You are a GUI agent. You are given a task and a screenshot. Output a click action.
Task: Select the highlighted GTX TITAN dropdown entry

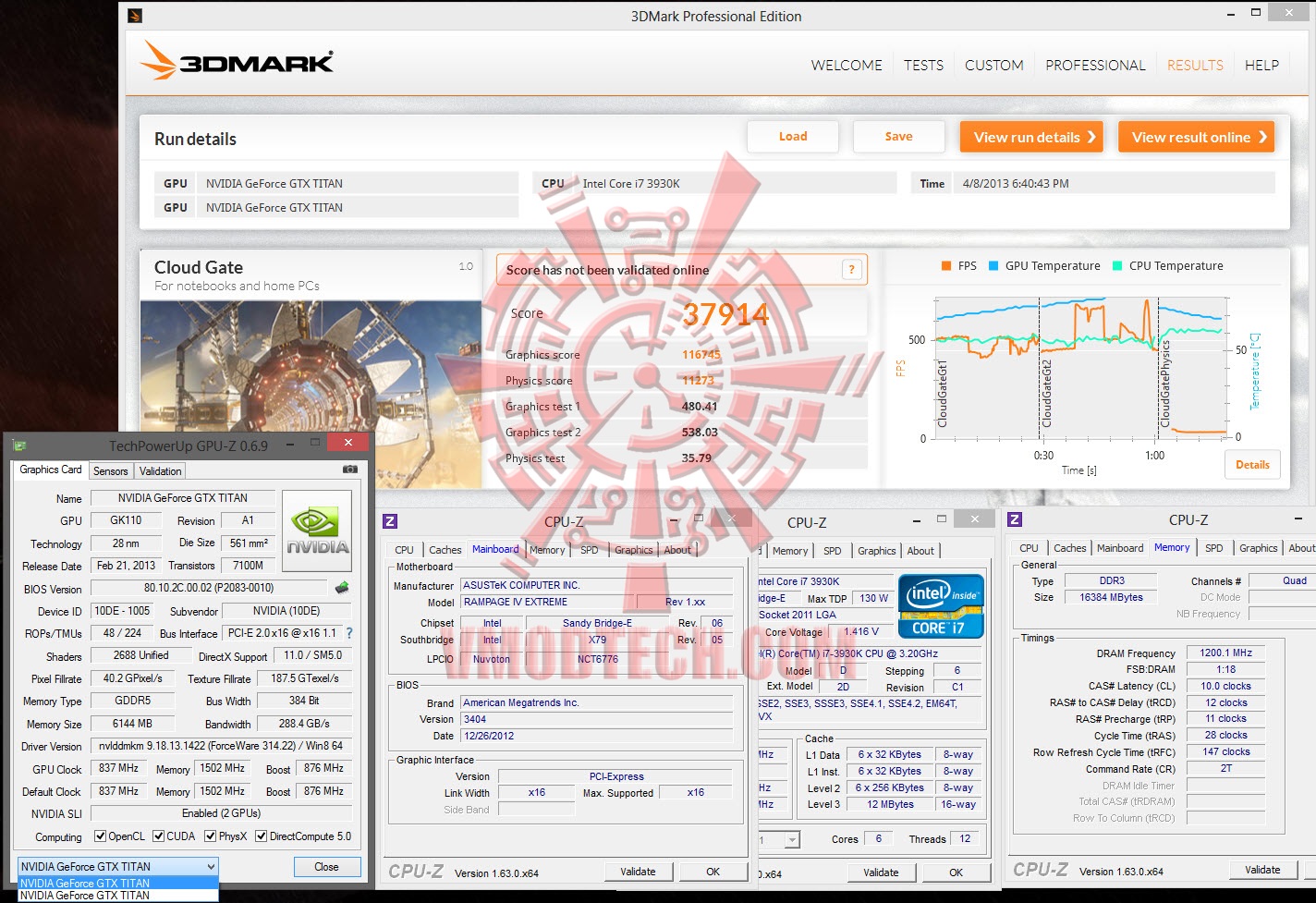tap(118, 883)
